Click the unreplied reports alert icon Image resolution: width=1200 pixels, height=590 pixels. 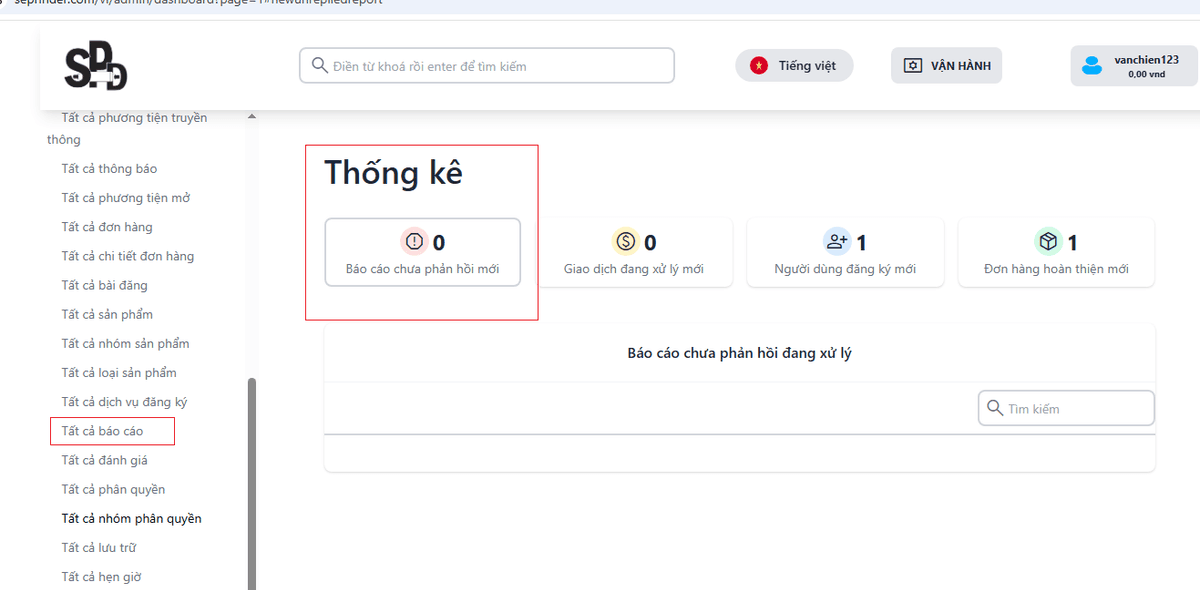[414, 242]
